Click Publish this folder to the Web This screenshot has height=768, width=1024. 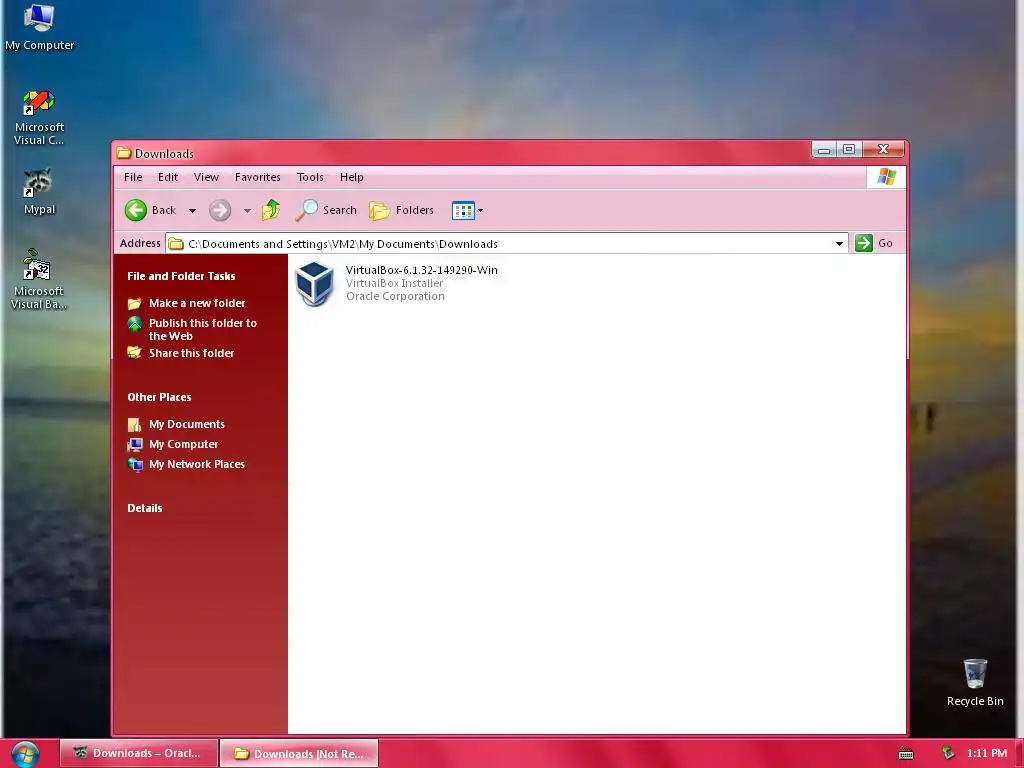click(x=203, y=329)
